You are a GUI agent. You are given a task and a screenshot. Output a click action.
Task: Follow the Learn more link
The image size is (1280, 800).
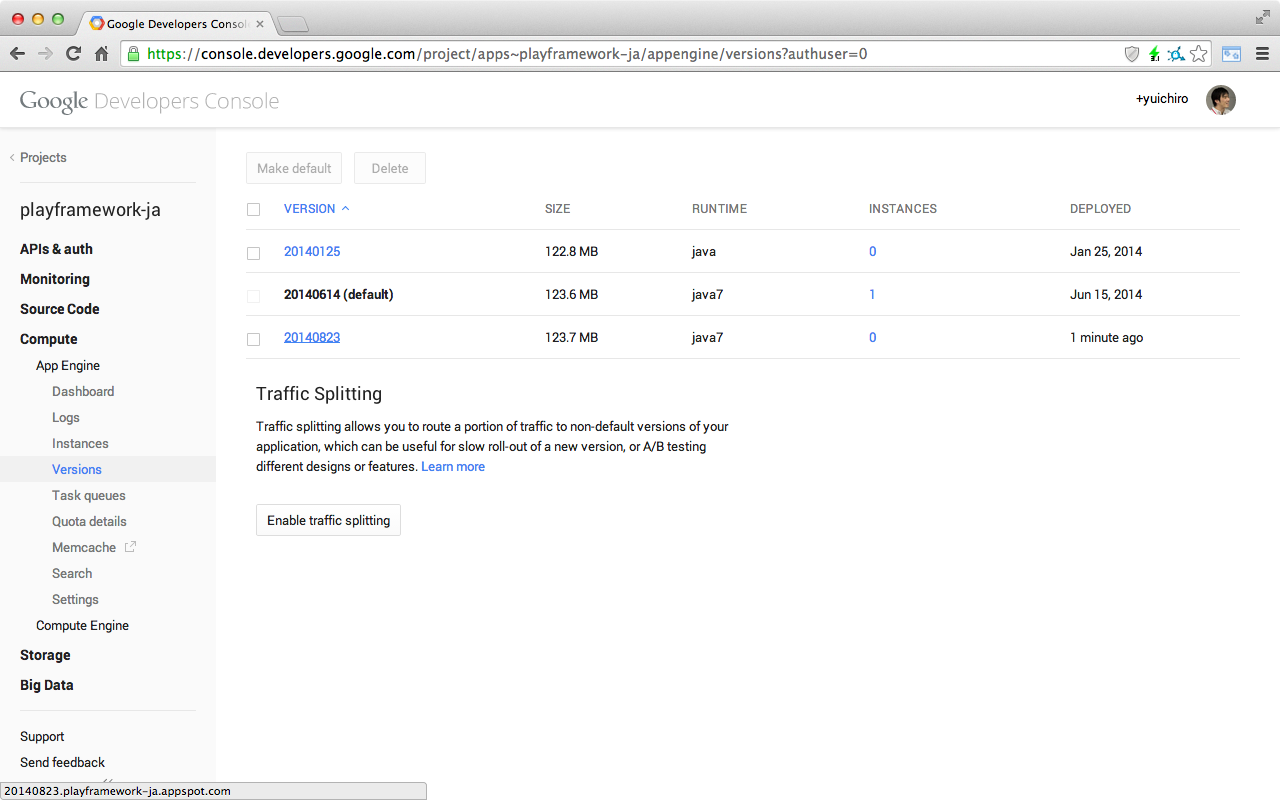(453, 467)
